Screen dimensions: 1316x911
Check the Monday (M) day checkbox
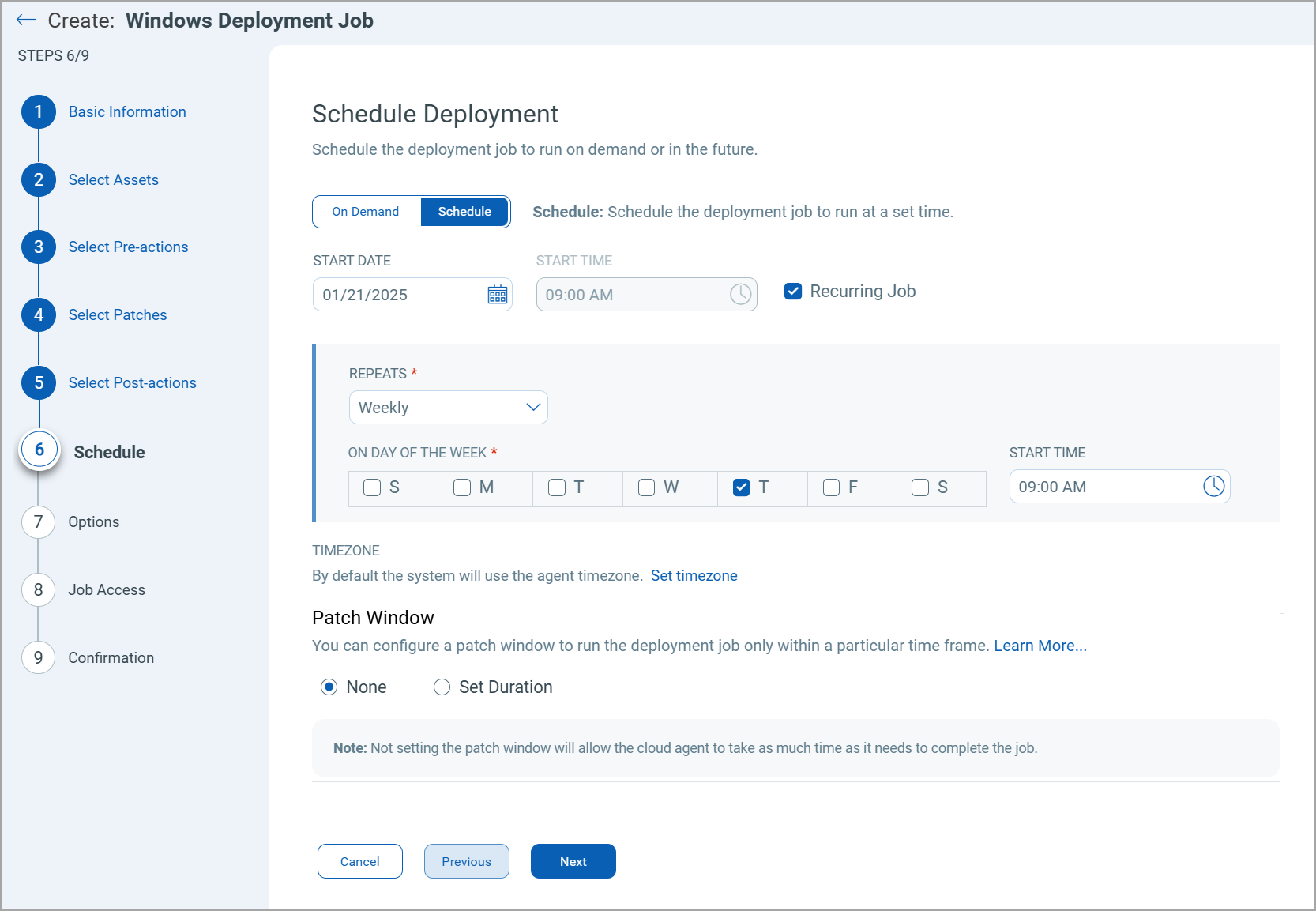[462, 487]
